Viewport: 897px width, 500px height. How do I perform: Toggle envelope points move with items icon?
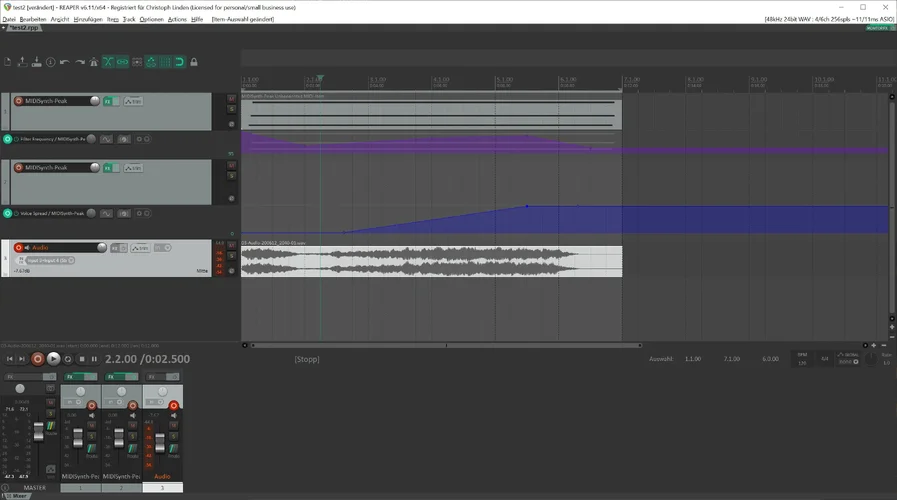151,62
